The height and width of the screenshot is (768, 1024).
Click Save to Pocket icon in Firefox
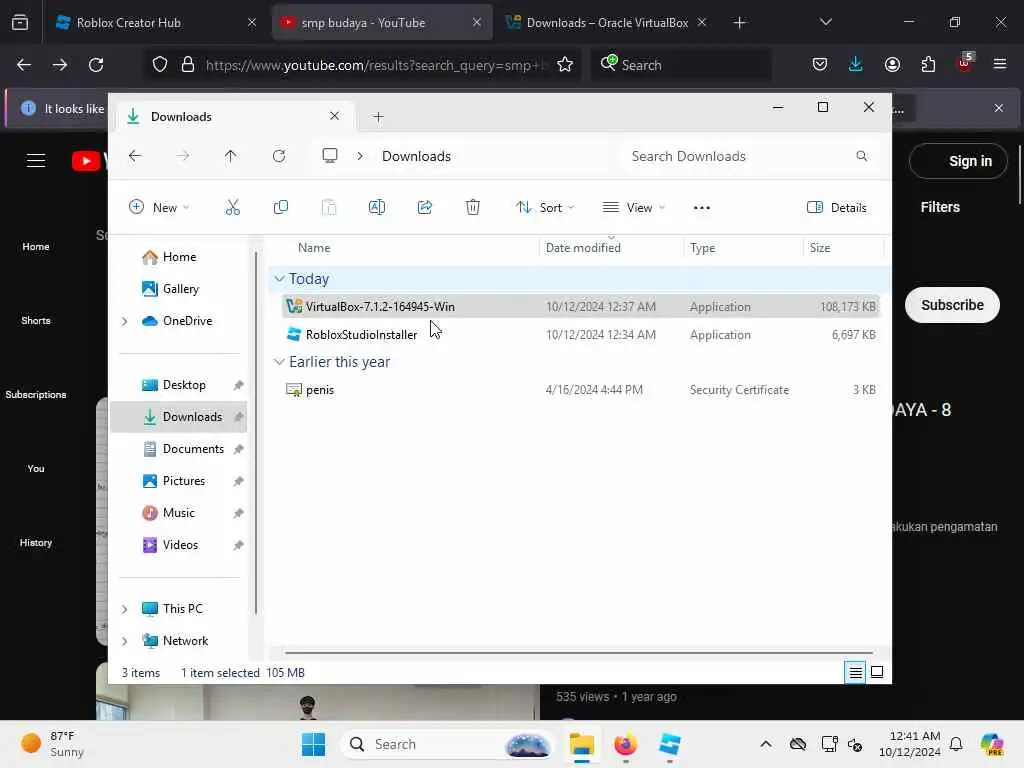820,65
